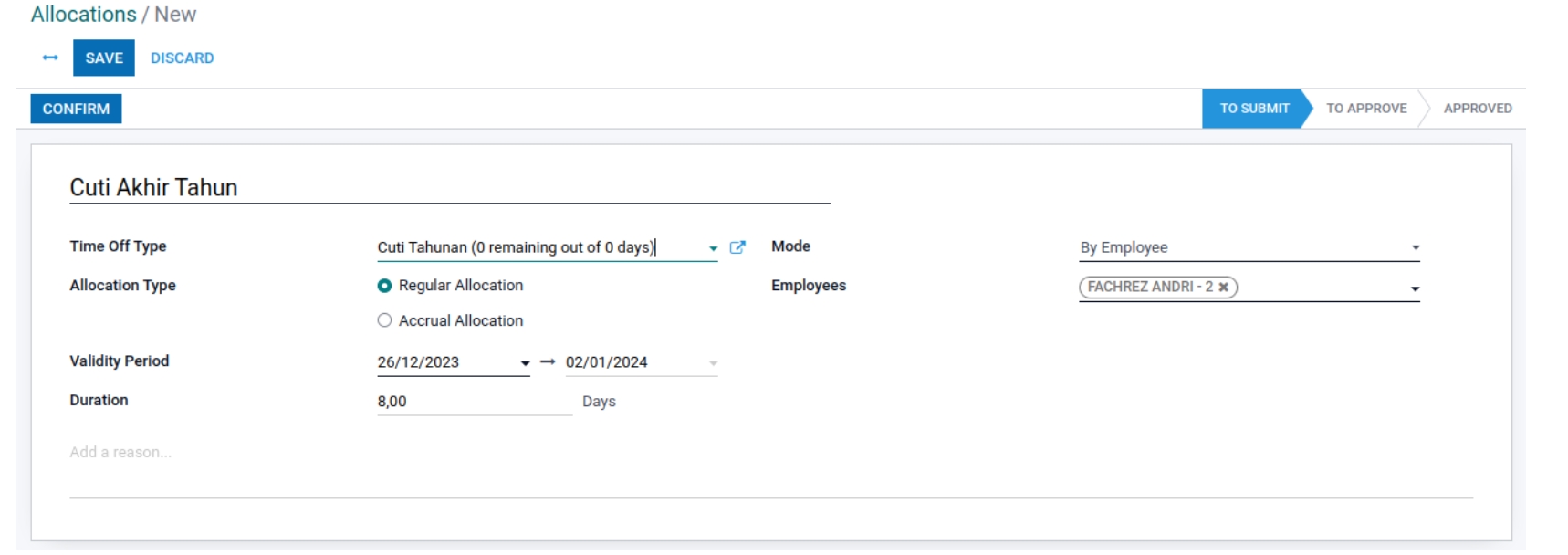Viewport: 1568px width, 555px height.
Task: Save the allocation record
Action: point(104,58)
